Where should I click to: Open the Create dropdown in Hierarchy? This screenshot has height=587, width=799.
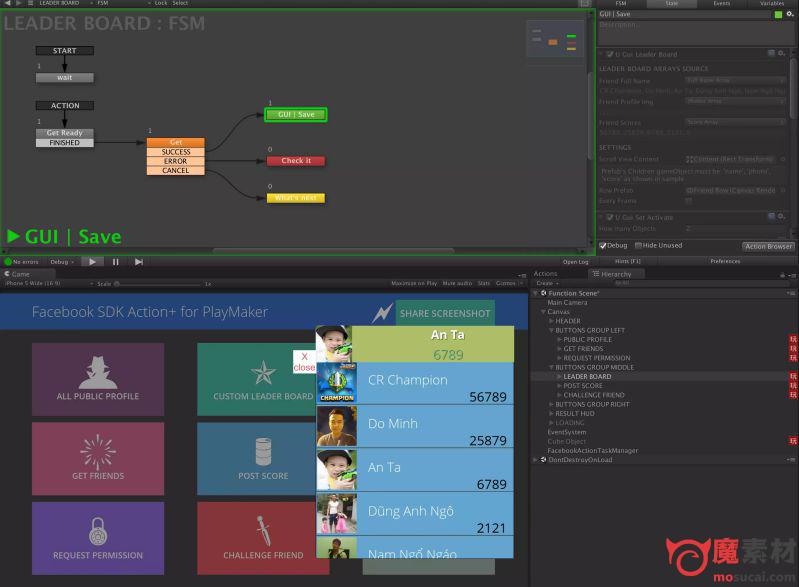pos(547,283)
